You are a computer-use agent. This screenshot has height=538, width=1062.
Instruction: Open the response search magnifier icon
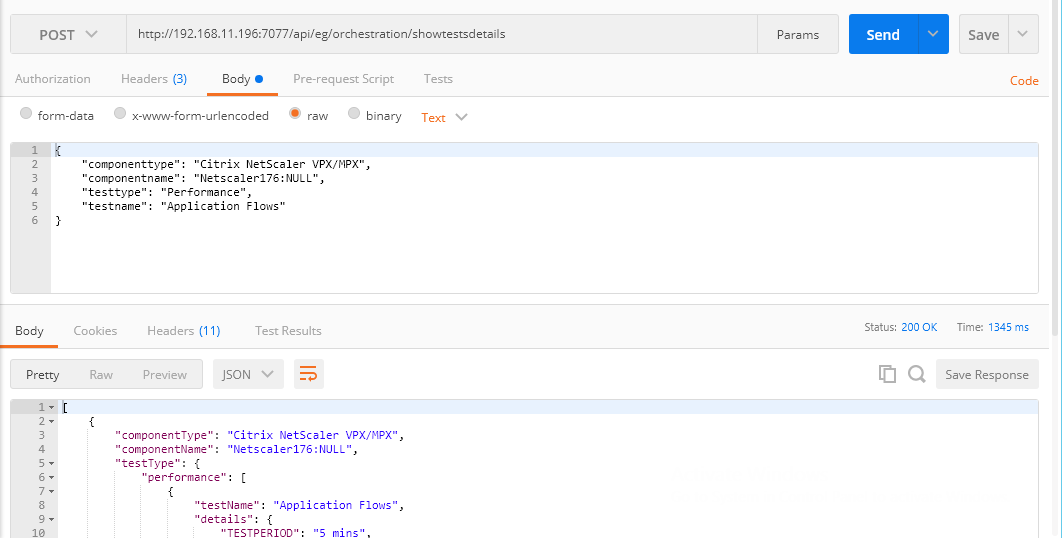click(x=916, y=374)
